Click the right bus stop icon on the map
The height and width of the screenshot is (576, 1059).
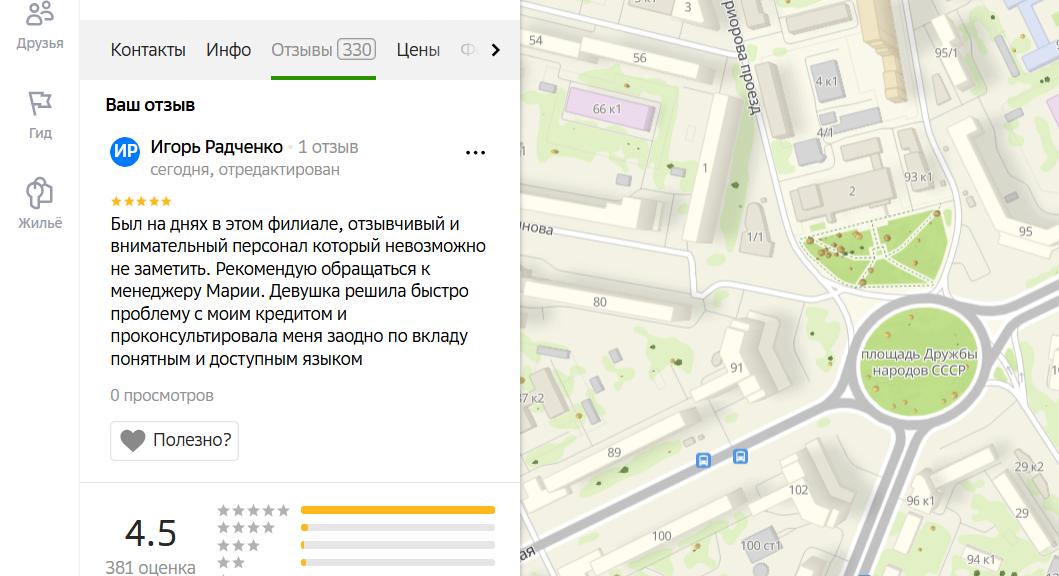pyautogui.click(x=740, y=456)
